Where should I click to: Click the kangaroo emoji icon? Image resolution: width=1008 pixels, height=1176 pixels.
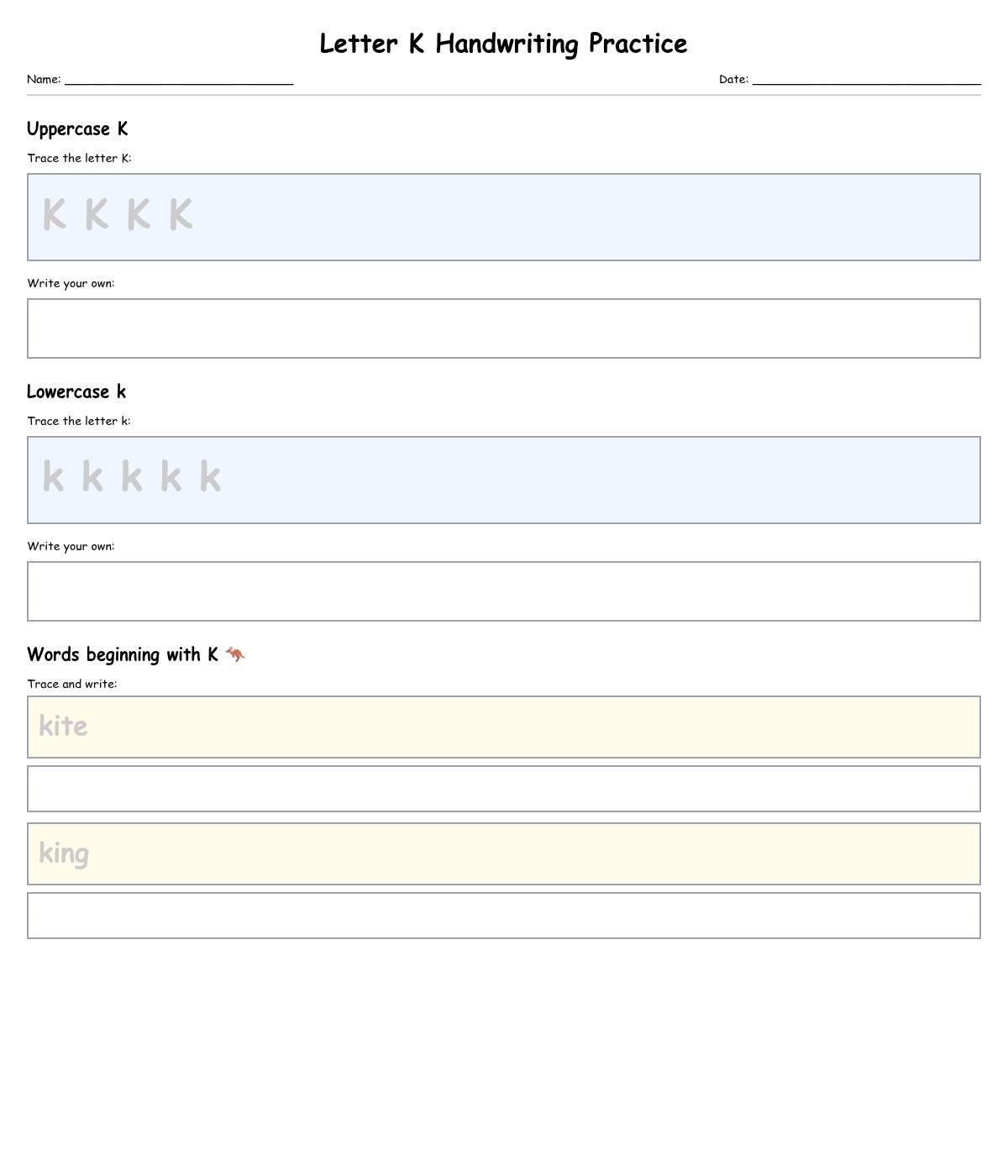coord(235,654)
